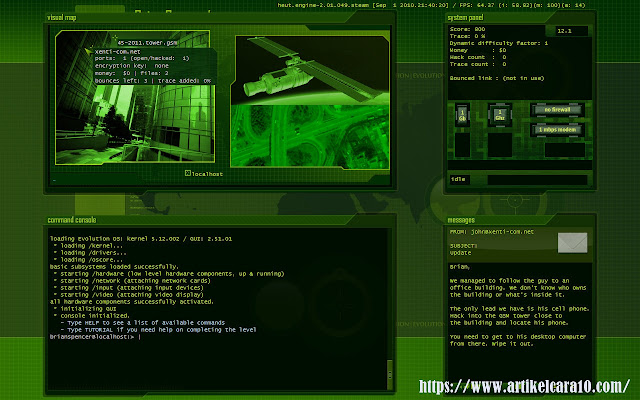640x400 pixels.
Task: Select the 45-2011.tower.gsm server node marker
Action: pyautogui.click(x=115, y=38)
